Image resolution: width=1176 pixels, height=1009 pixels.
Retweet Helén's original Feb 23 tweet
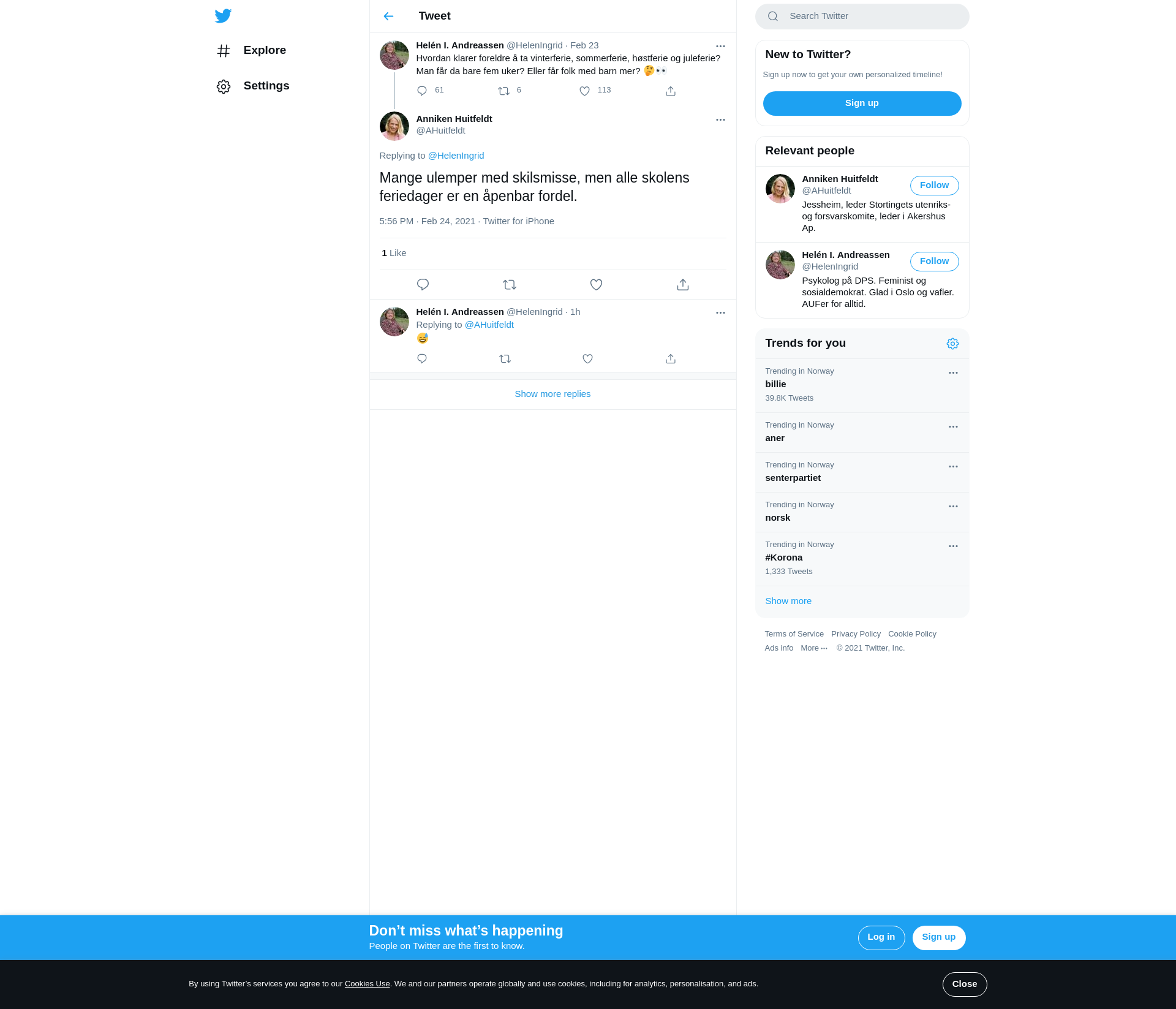coord(503,91)
